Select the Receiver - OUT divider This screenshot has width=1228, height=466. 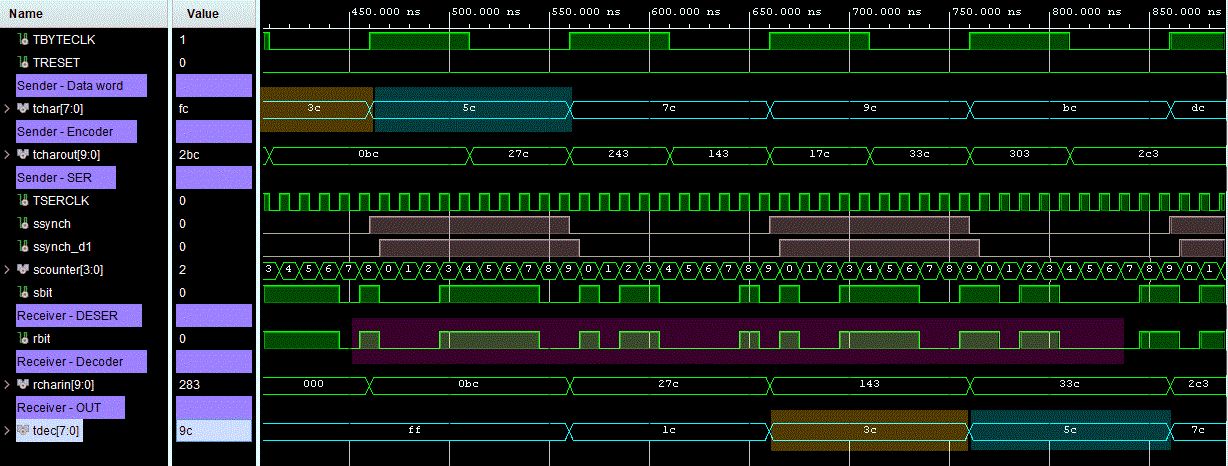(70, 408)
